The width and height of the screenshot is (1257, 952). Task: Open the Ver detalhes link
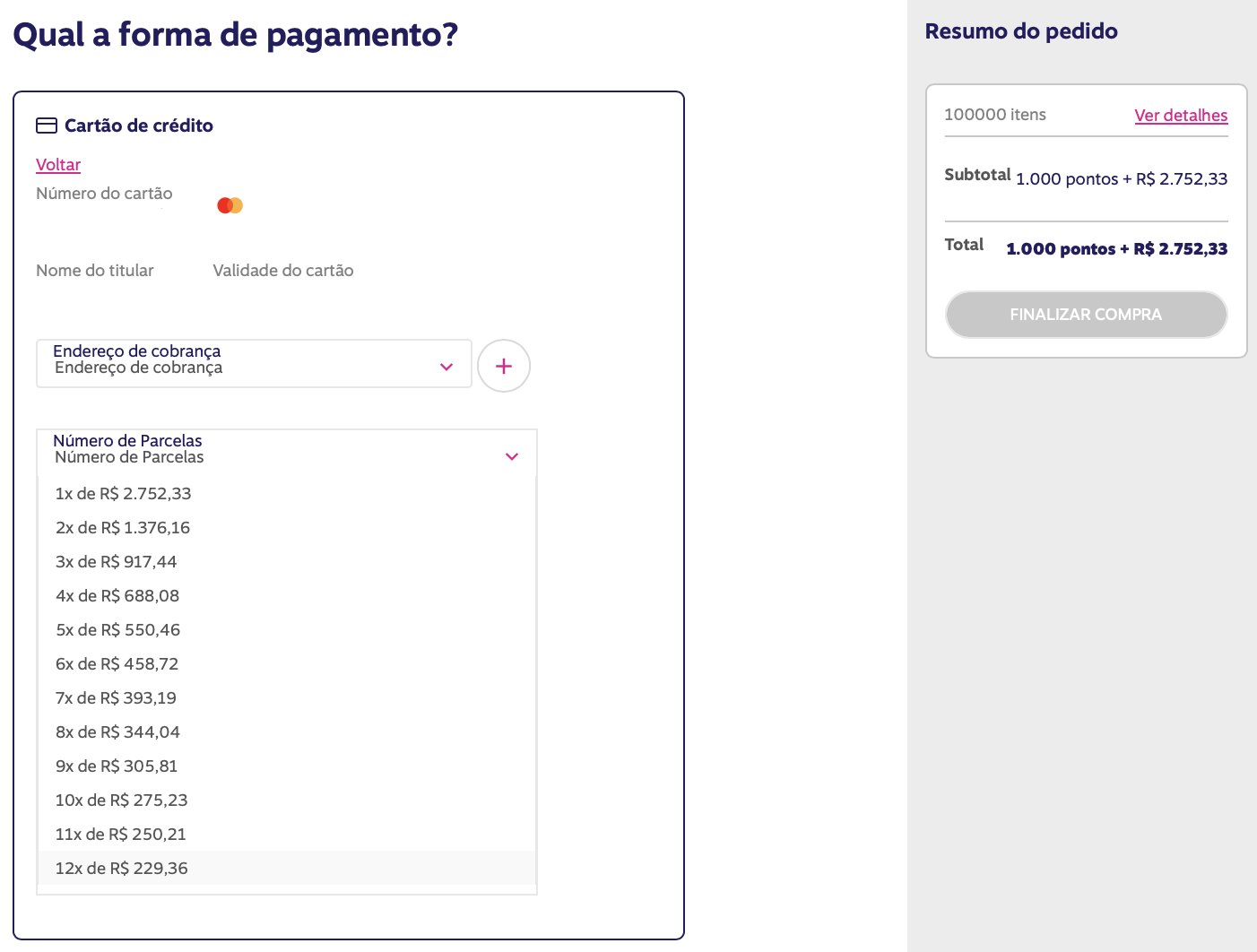(1181, 116)
